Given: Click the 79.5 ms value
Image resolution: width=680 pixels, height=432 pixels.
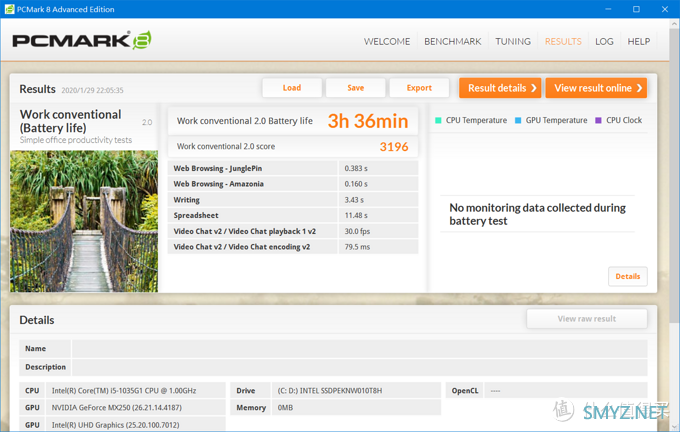Looking at the screenshot, I should (x=357, y=247).
